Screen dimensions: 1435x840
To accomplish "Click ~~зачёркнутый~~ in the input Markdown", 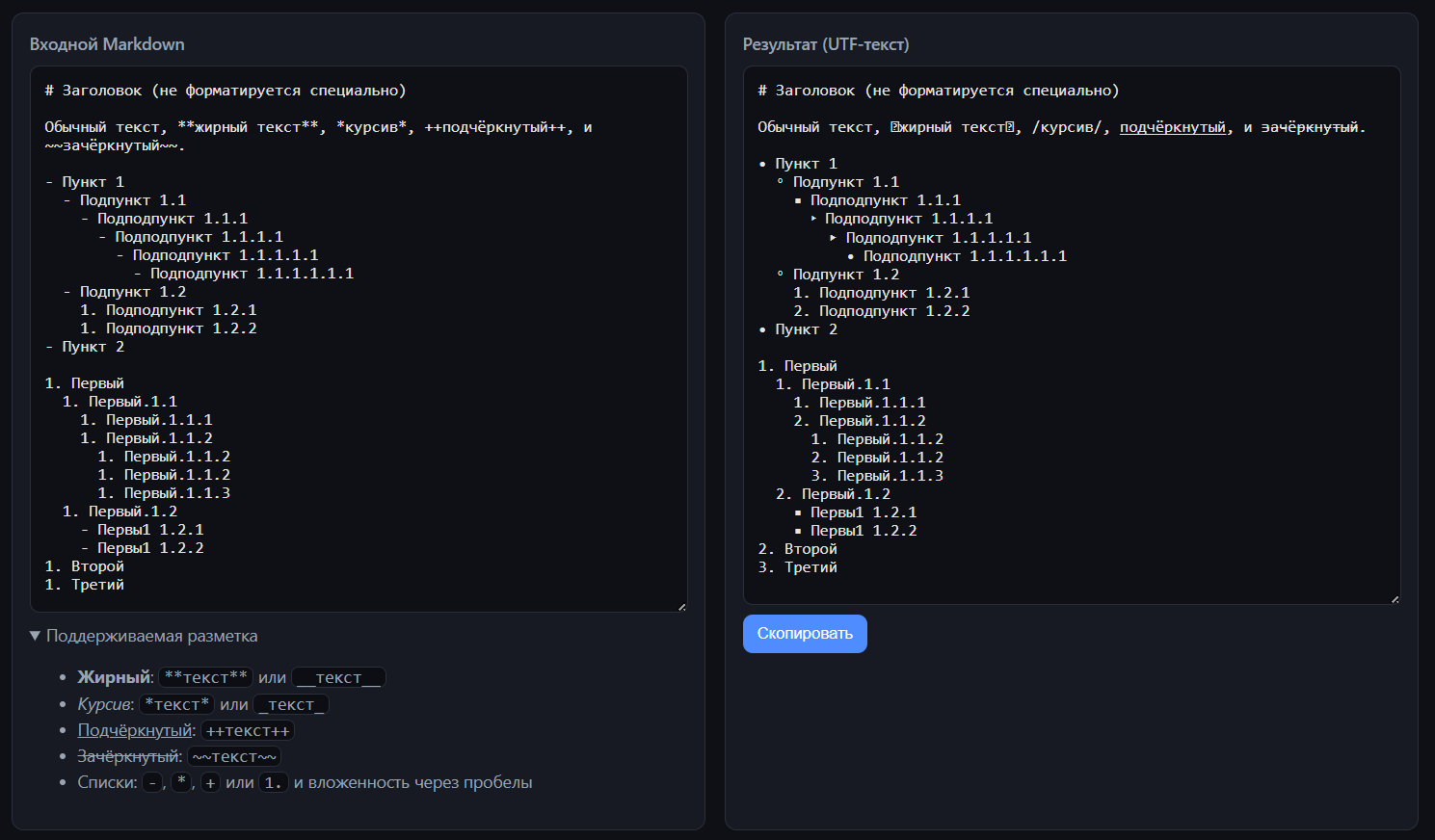I will [x=112, y=145].
